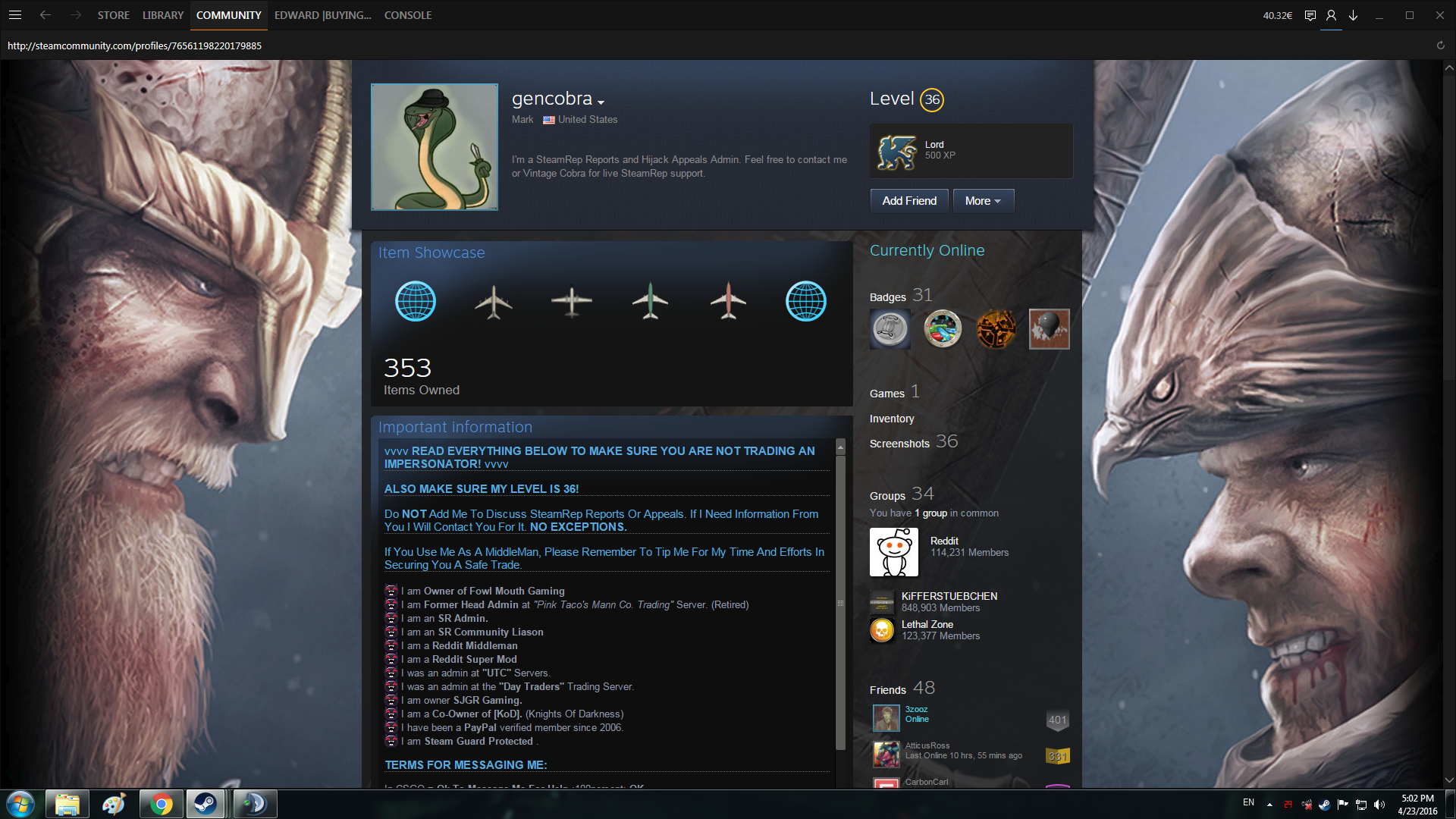The height and width of the screenshot is (819, 1456).
Task: Open the downloads arrow icon
Action: point(1353,15)
